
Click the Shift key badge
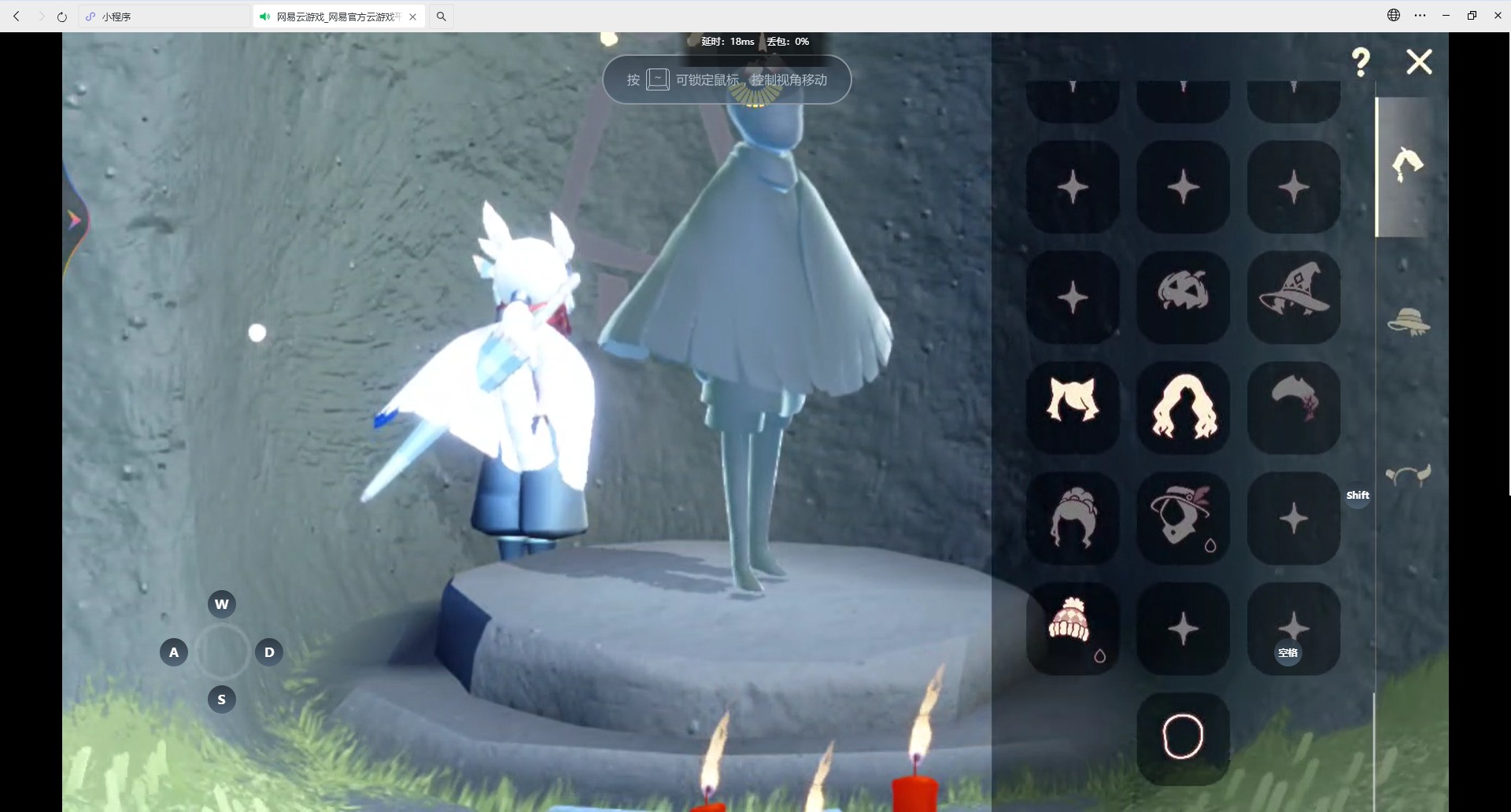[1358, 495]
